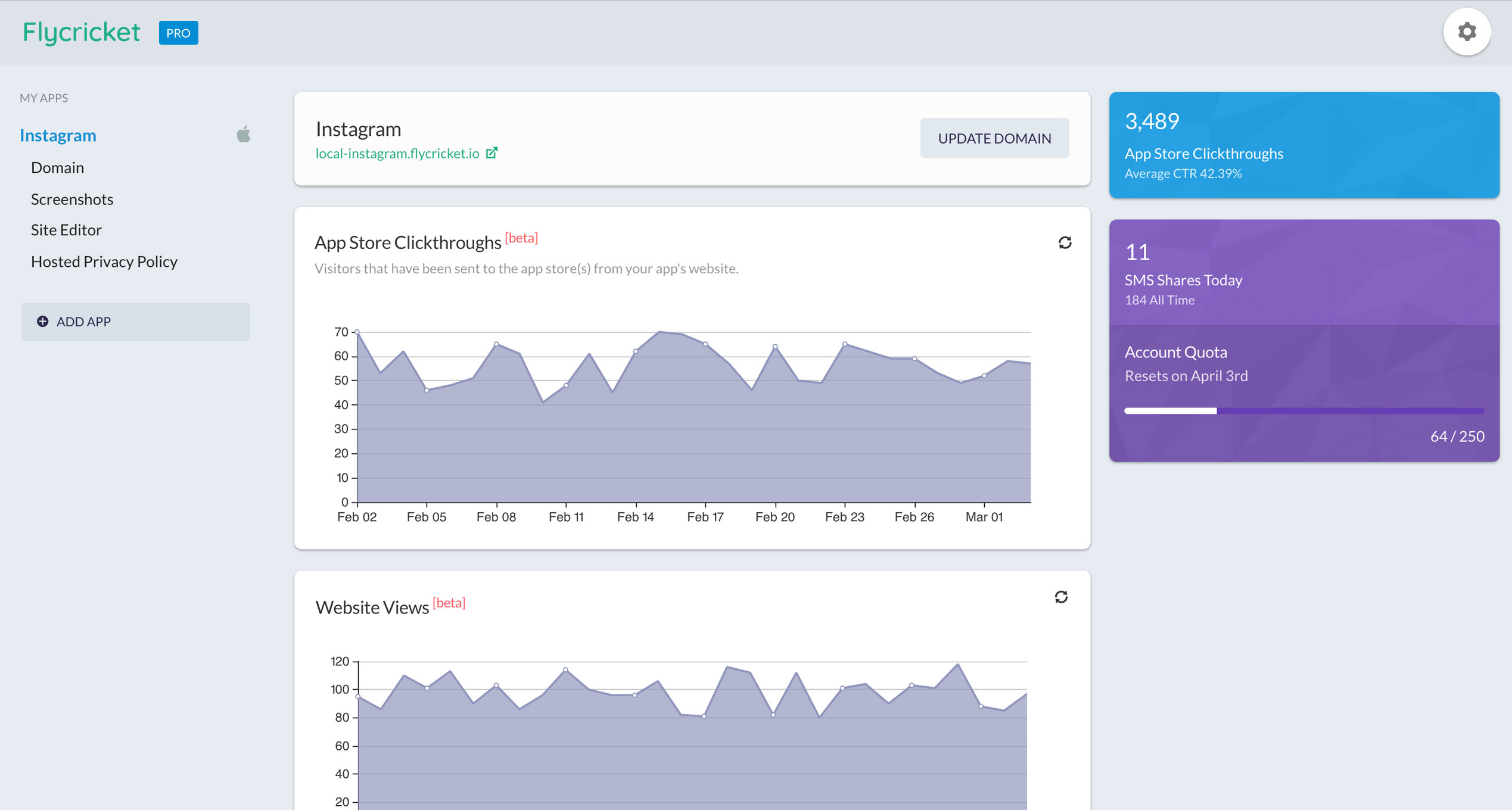Click the Website Views heading

point(372,607)
